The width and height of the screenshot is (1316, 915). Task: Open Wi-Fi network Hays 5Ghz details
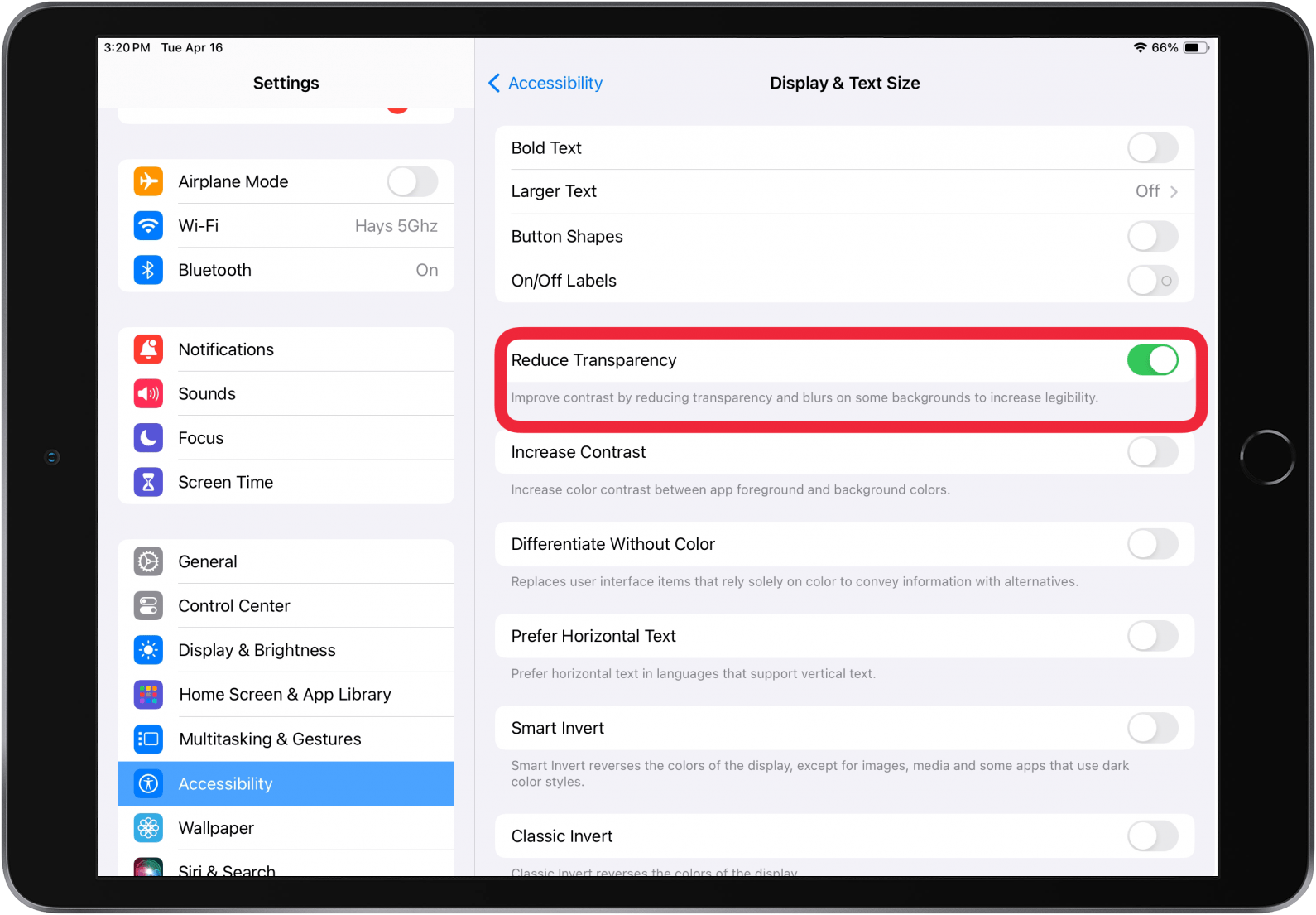[x=396, y=226]
